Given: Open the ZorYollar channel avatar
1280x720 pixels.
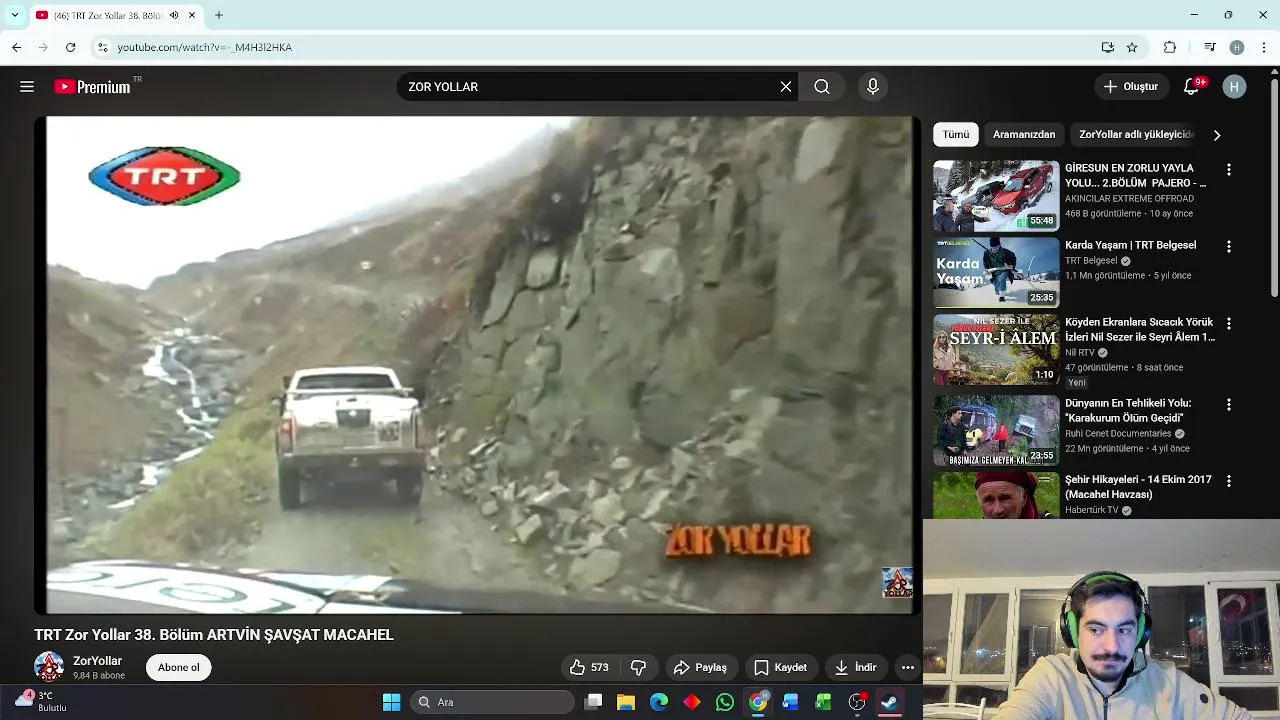Looking at the screenshot, I should (x=49, y=667).
